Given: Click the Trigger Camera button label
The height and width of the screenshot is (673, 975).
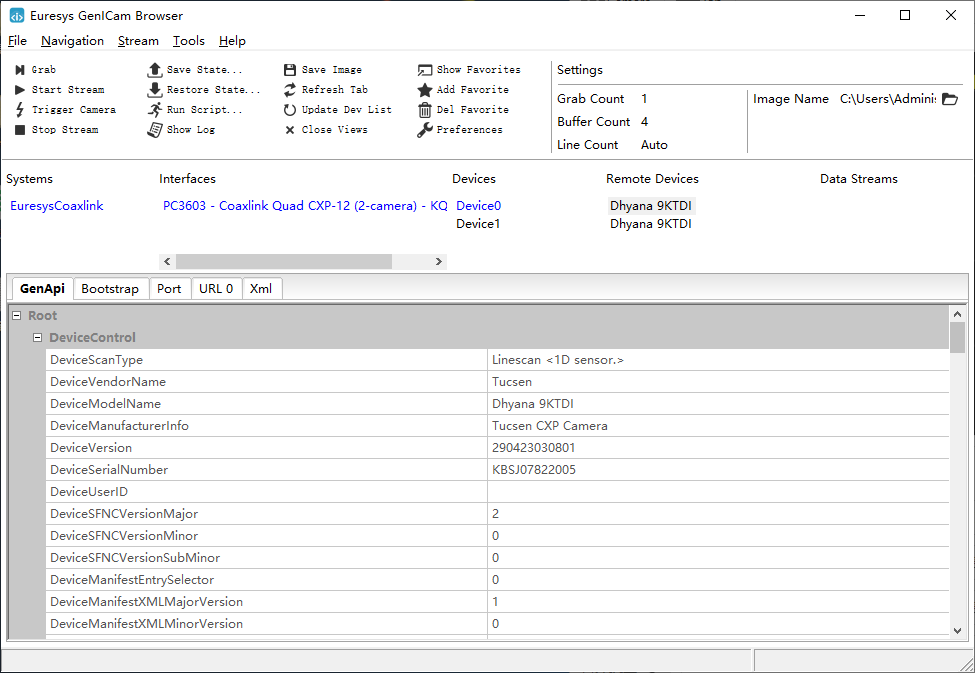Looking at the screenshot, I should 73,109.
